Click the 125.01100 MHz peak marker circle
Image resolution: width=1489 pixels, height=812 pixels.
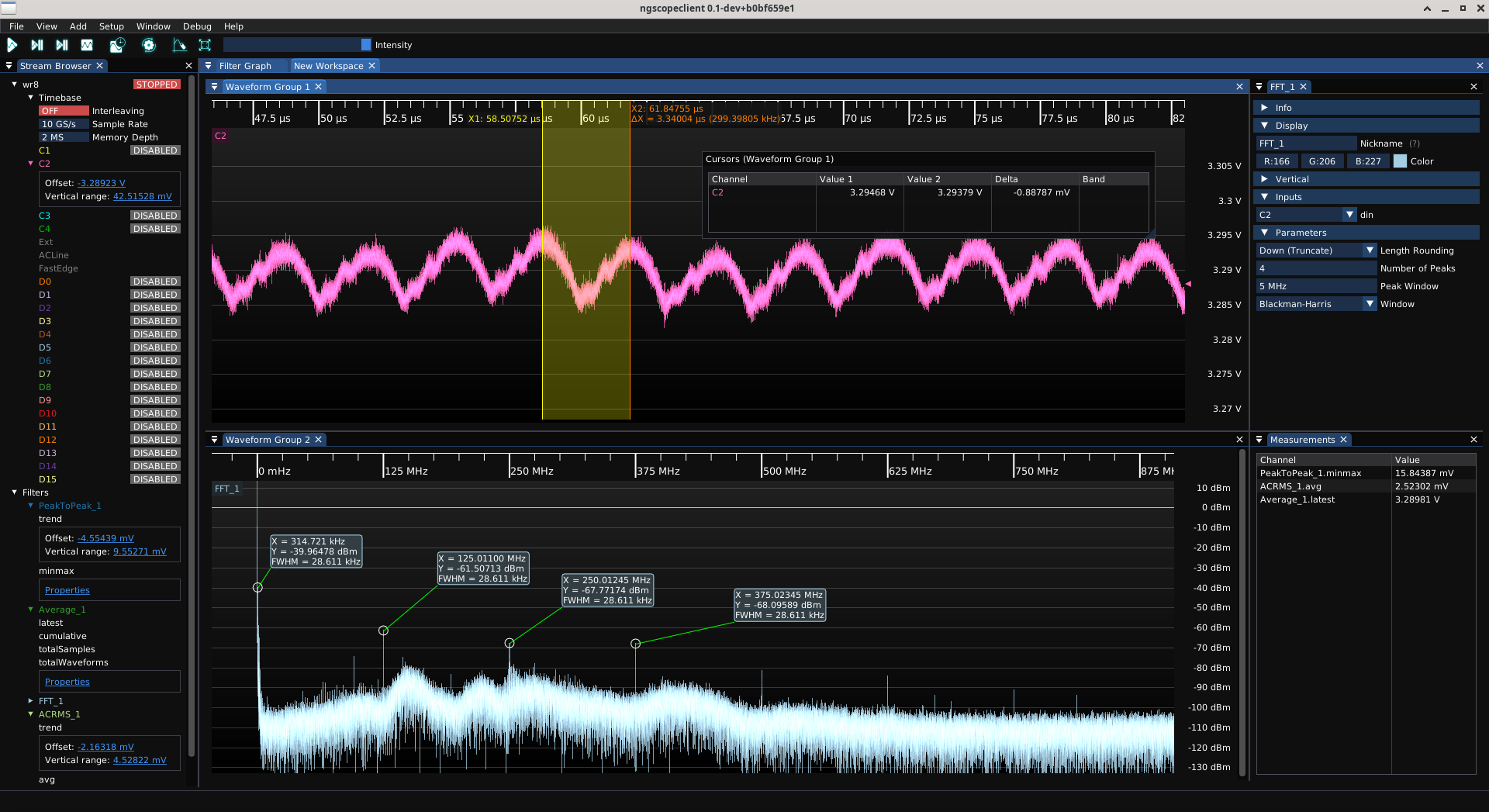click(383, 631)
